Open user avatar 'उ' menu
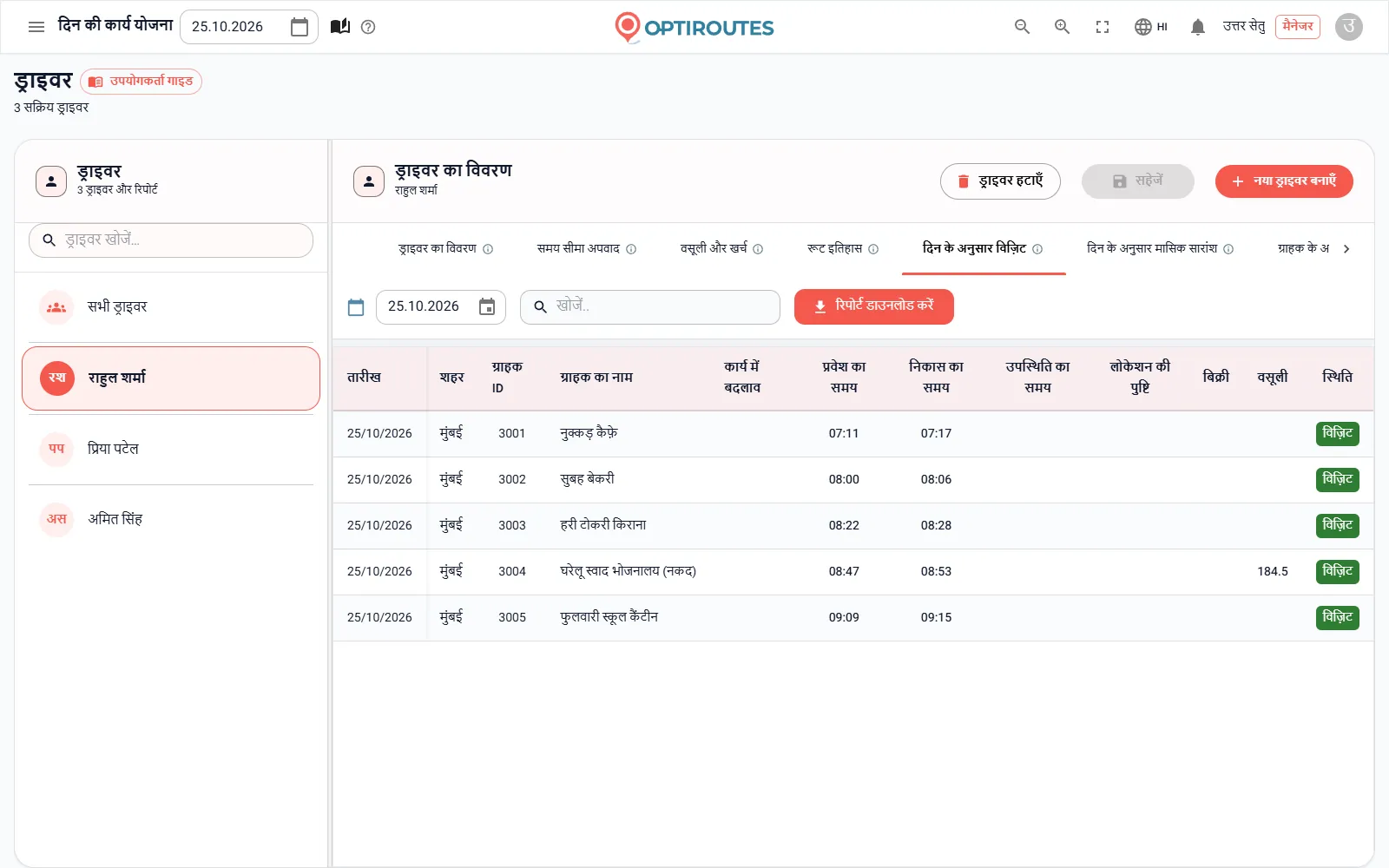1389x868 pixels. [1348, 27]
